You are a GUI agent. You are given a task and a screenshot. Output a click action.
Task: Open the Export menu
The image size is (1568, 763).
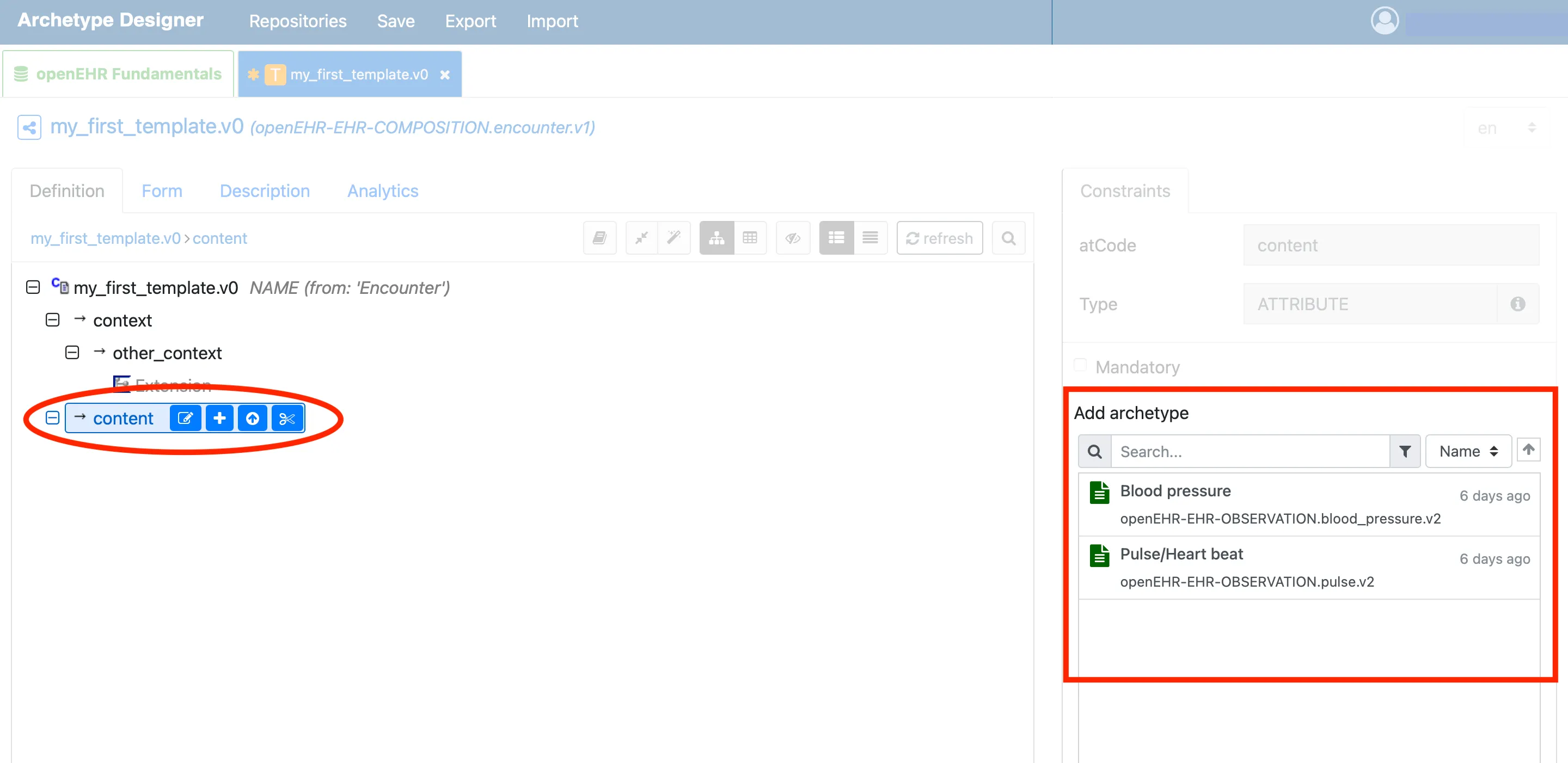pyautogui.click(x=470, y=21)
